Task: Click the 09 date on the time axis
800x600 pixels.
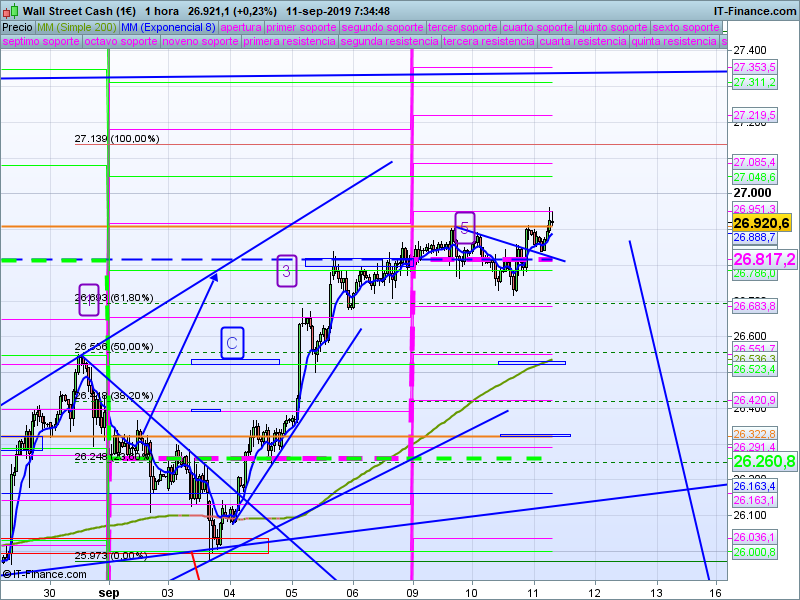Action: [412, 591]
